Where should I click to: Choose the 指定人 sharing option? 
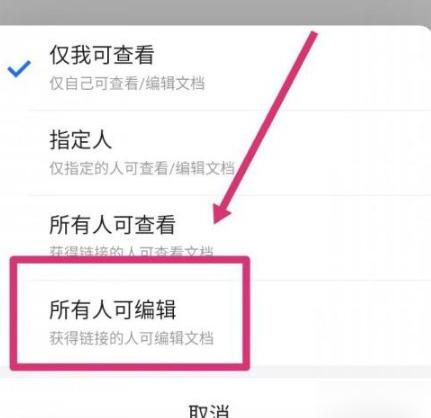pos(215,153)
